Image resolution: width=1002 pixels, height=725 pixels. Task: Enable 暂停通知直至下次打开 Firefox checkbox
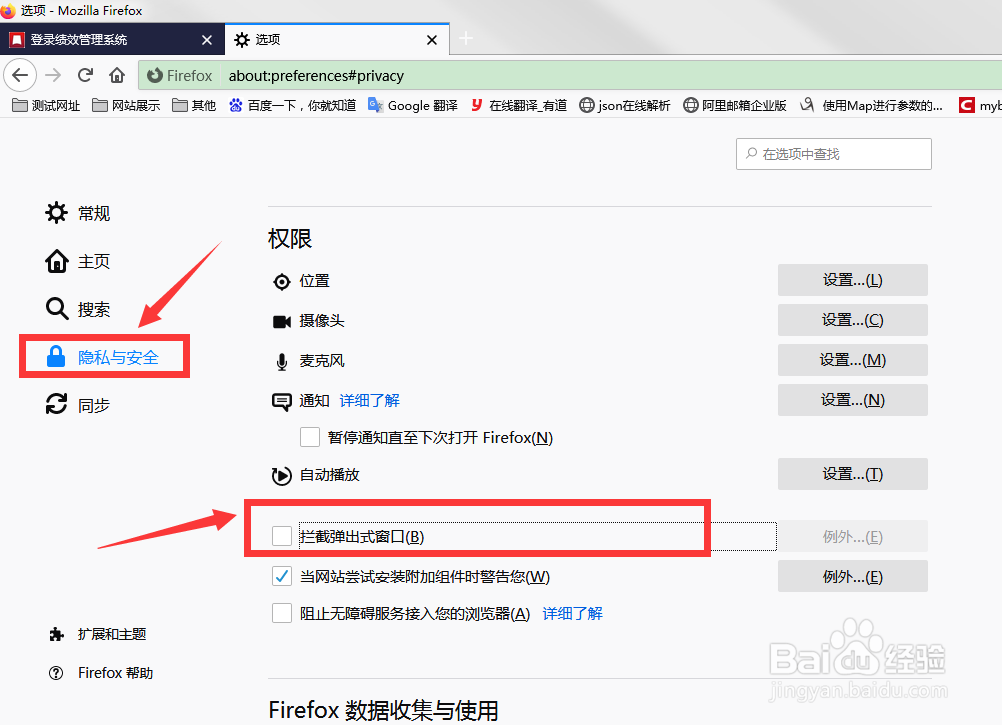pos(310,438)
